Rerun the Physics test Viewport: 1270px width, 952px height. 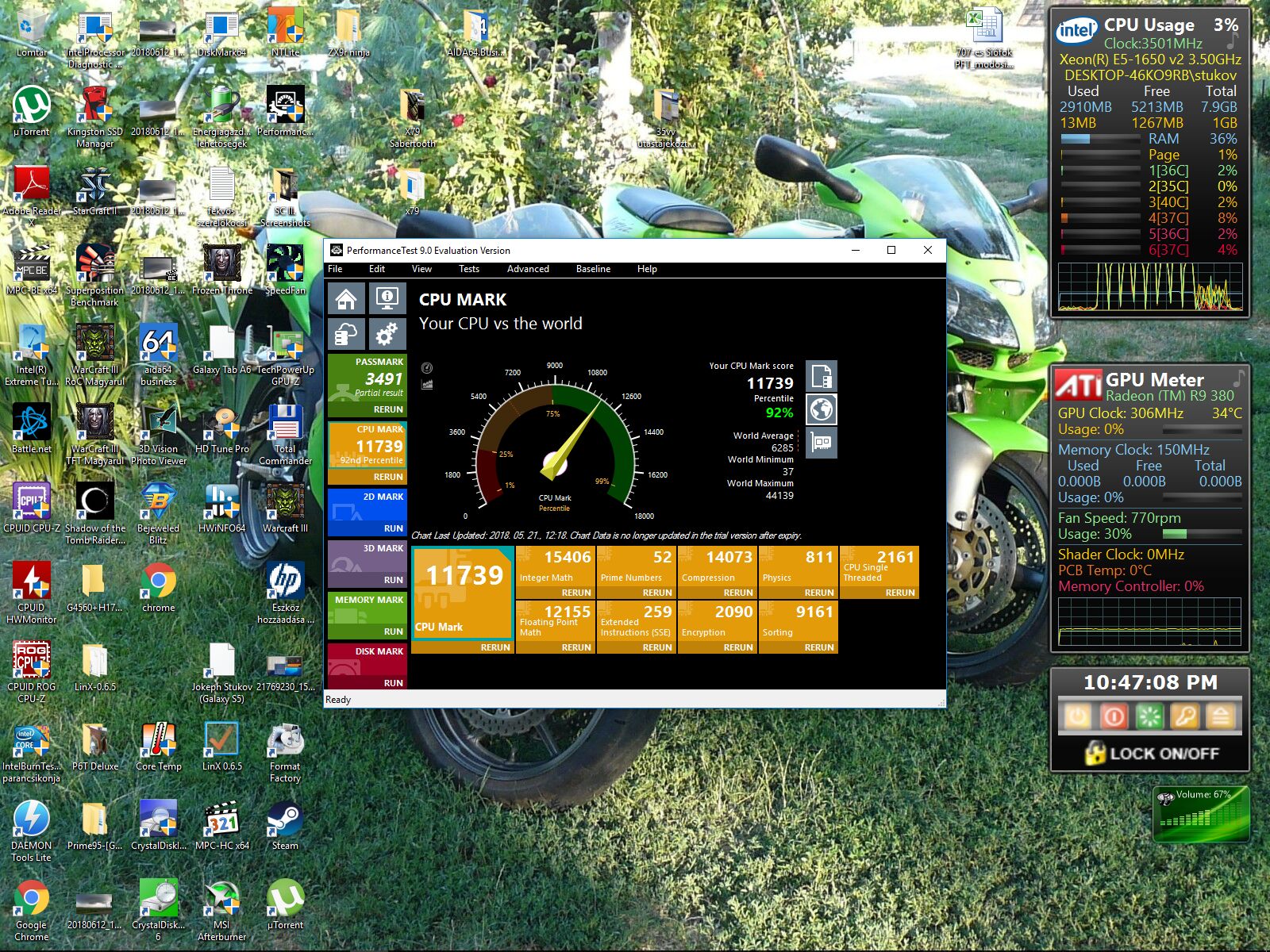click(x=819, y=593)
